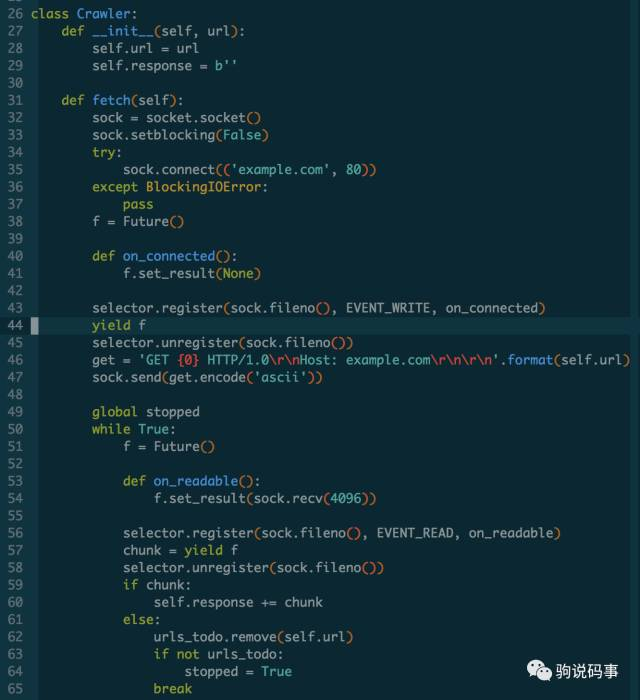Click line number 65 in the gutter

15,688
